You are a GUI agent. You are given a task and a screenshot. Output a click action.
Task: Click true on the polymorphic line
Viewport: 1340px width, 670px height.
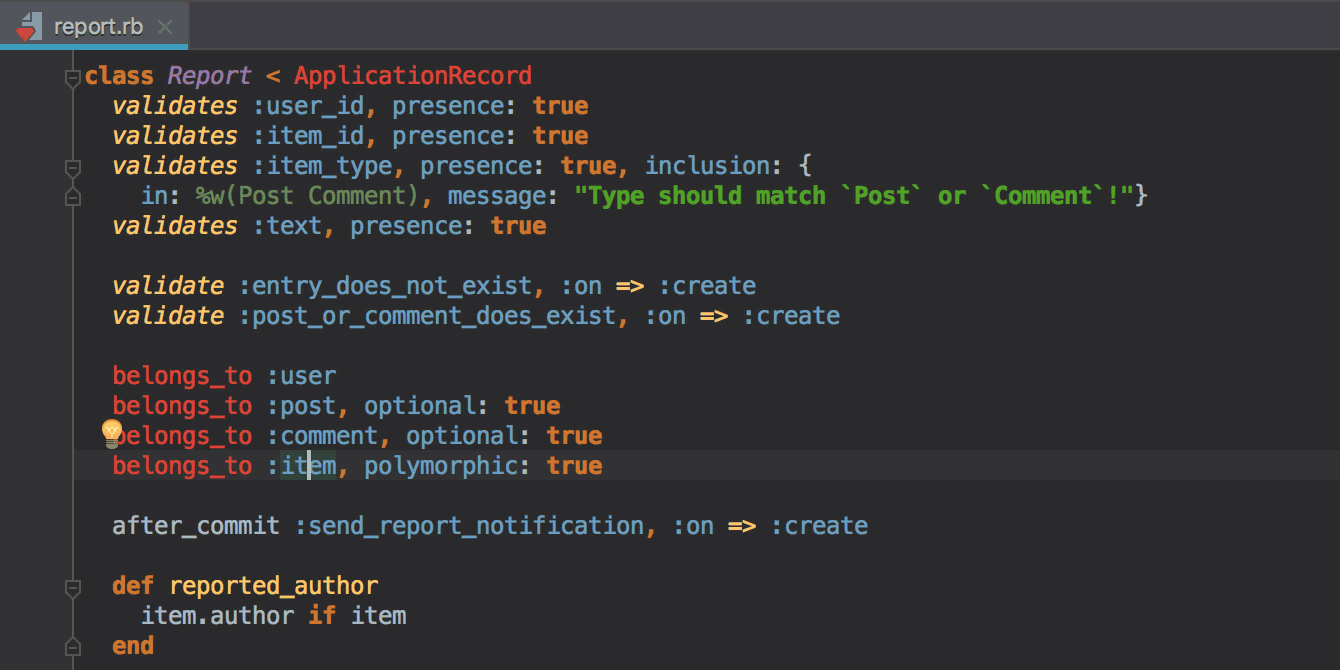(x=574, y=466)
